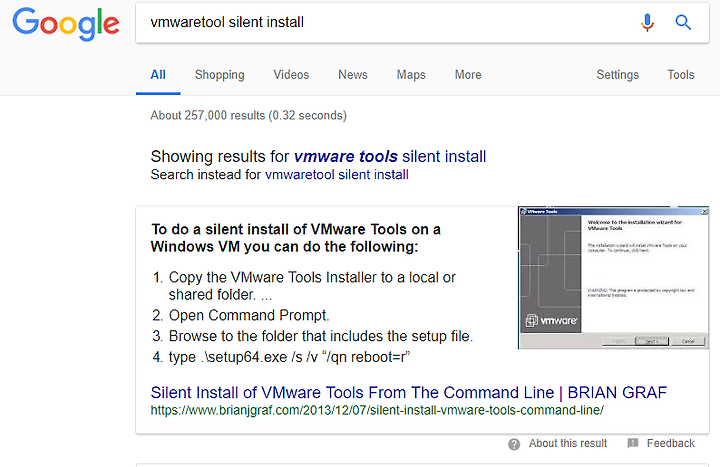The height and width of the screenshot is (467, 720).
Task: Expand the More search categories menu
Action: point(468,75)
